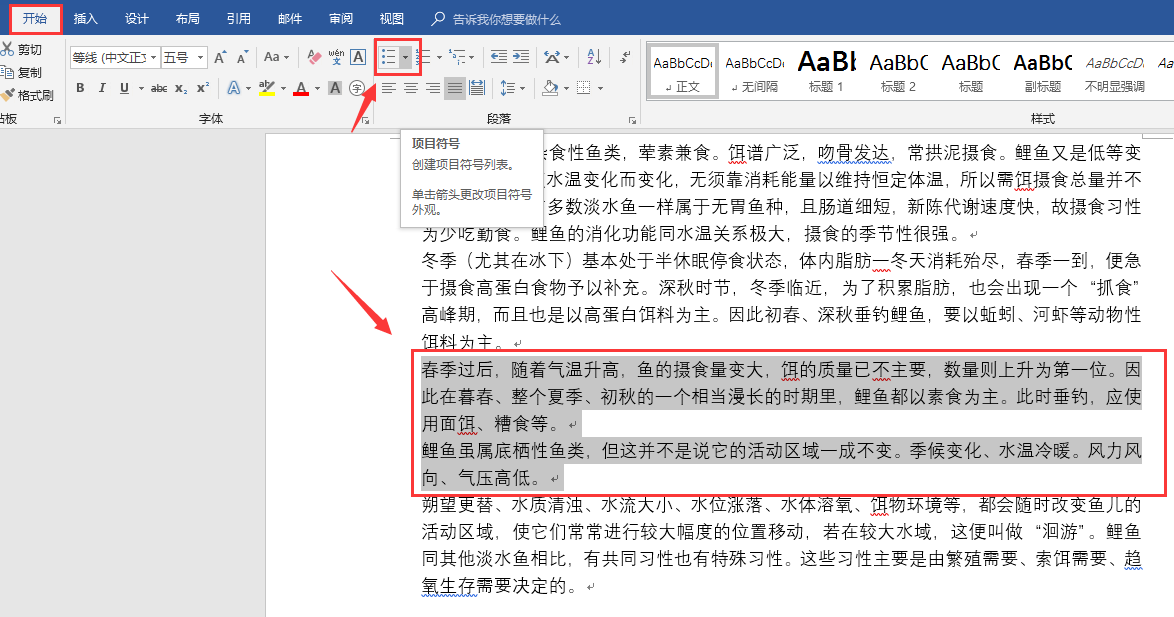The image size is (1174, 617).
Task: Expand underline style arrow
Action: tap(140, 88)
